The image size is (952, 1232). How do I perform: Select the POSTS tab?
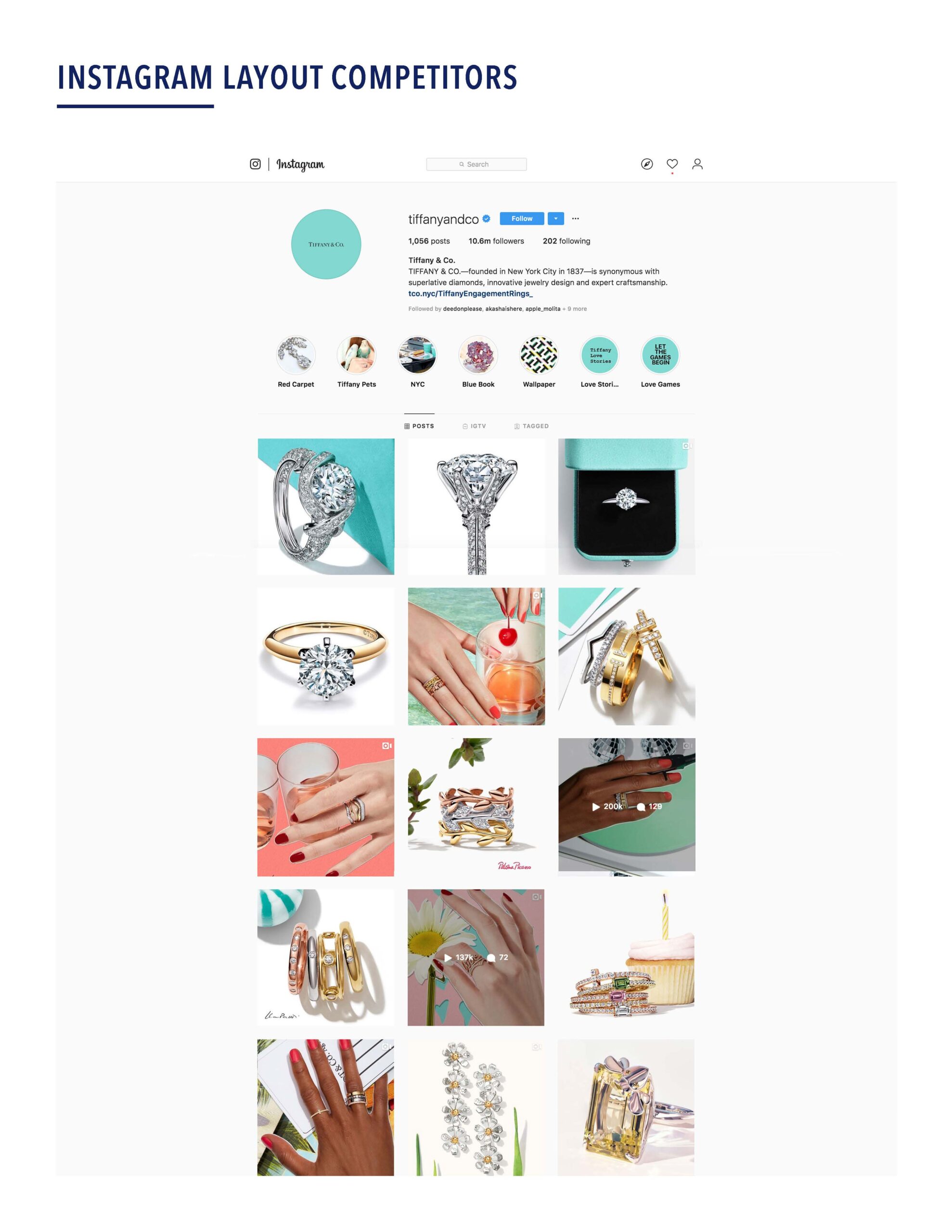coord(419,426)
